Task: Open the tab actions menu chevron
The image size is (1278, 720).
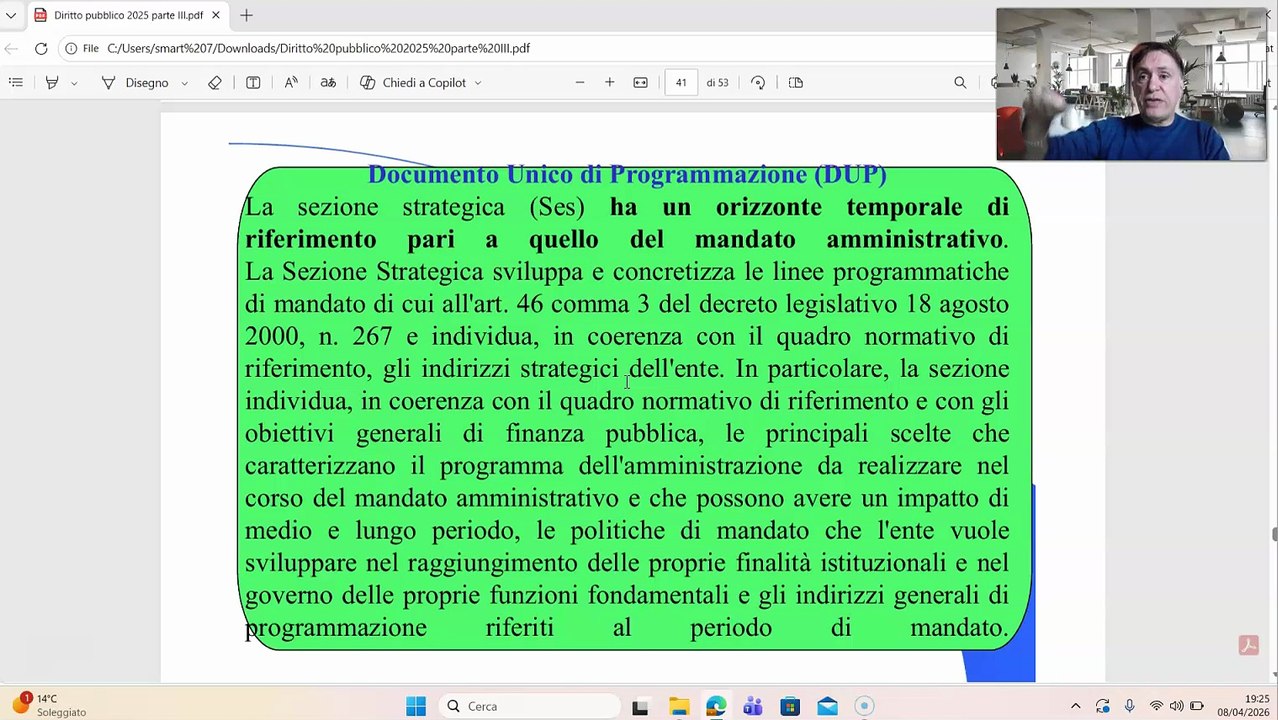Action: pyautogui.click(x=11, y=15)
